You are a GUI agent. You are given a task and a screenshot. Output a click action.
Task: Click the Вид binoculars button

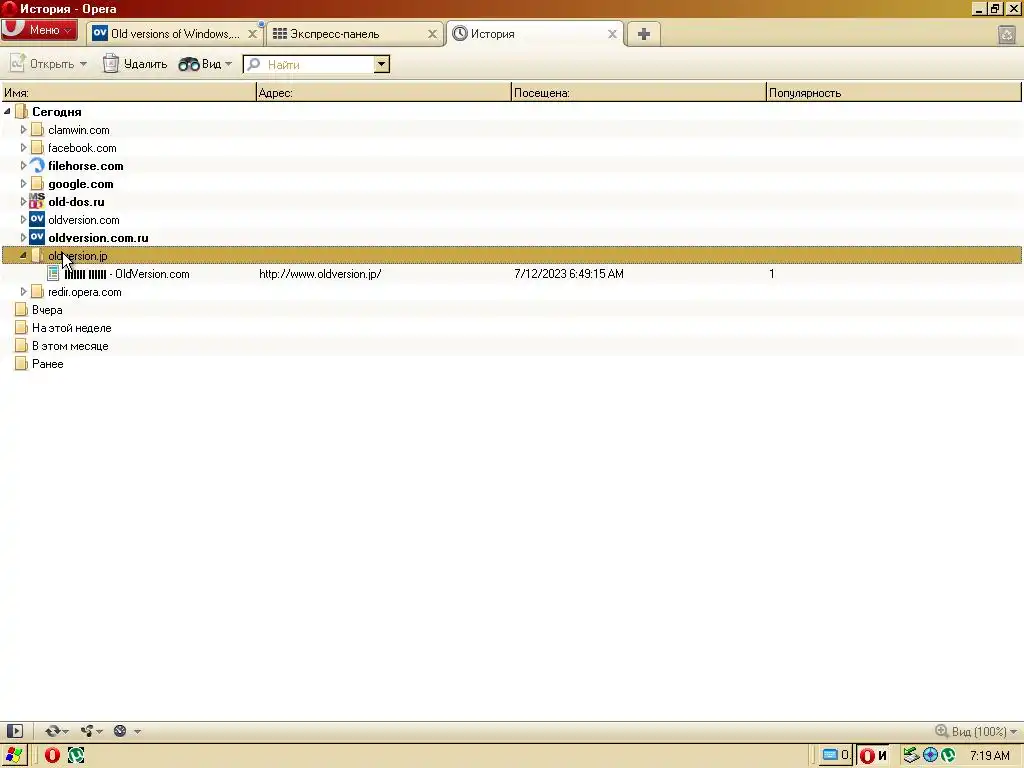(200, 64)
